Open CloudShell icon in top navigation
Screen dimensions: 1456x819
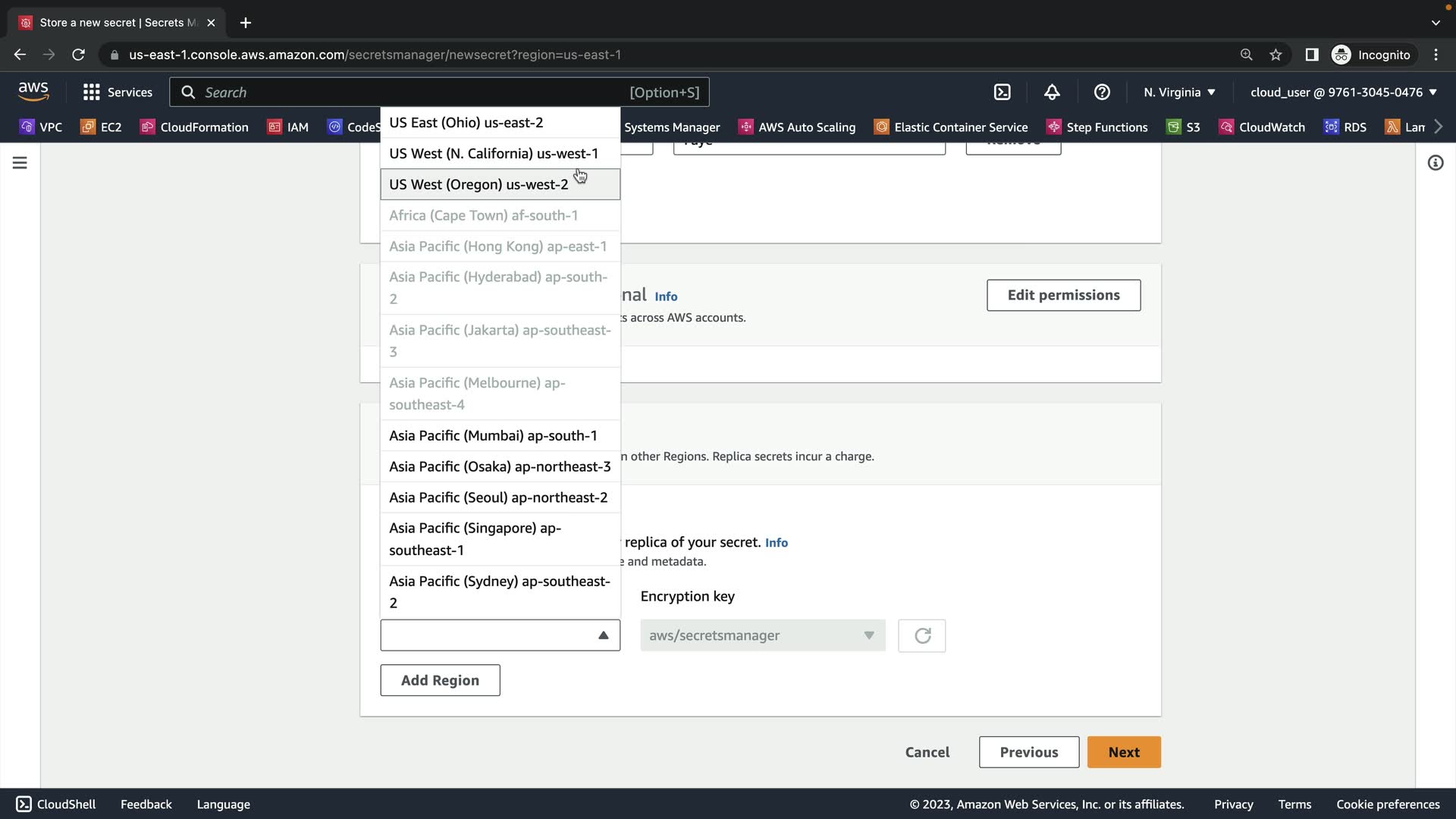coord(1002,92)
